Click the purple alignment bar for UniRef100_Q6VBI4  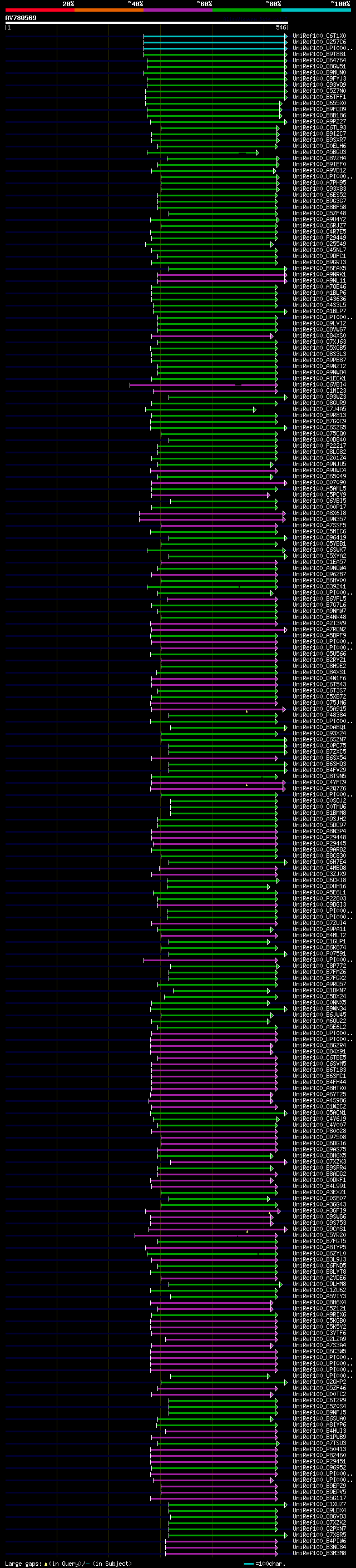[202, 385]
